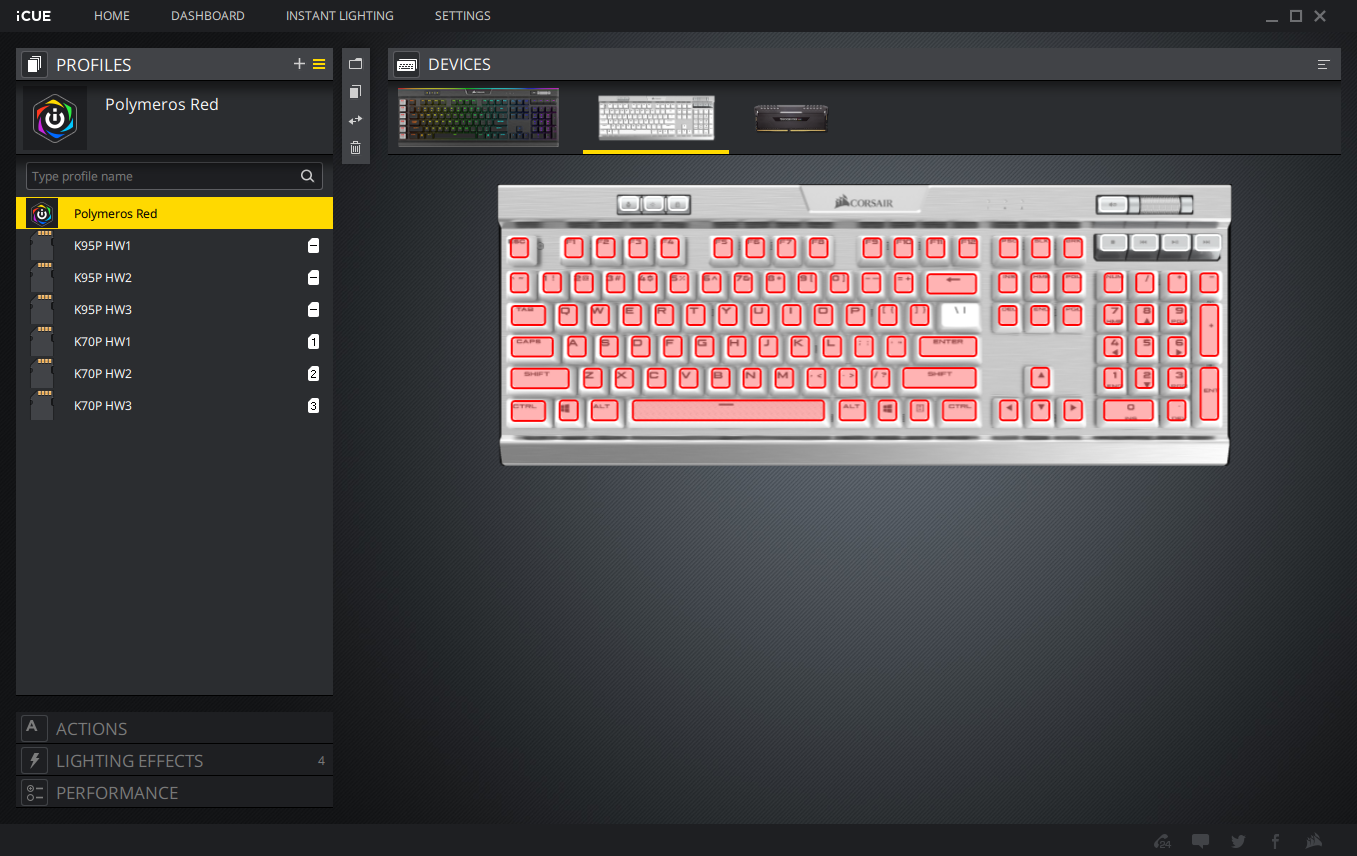The height and width of the screenshot is (856, 1357).
Task: Click the Profiles panel header icon
Action: (x=35, y=64)
